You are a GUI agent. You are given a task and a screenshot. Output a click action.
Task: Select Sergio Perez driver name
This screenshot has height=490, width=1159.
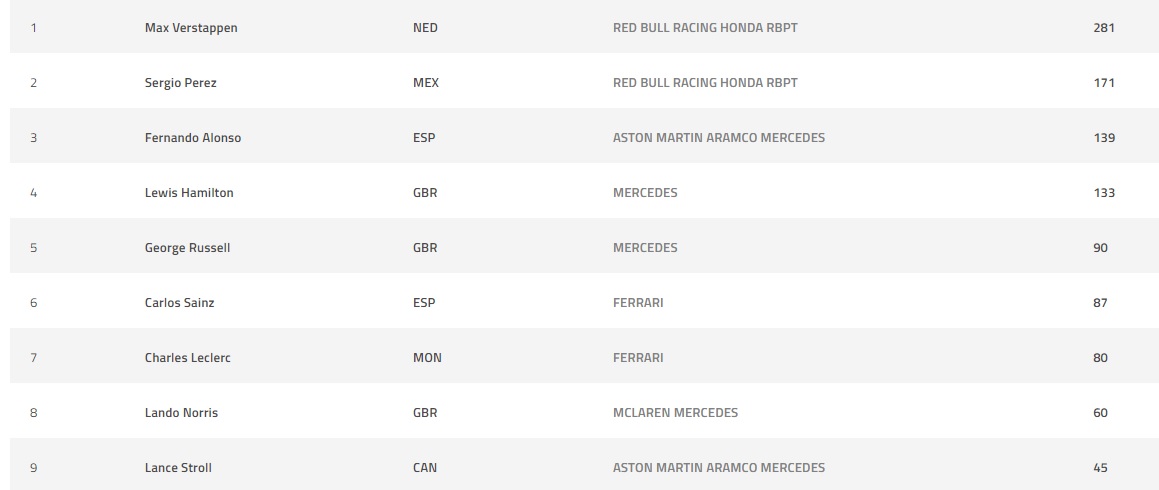tap(180, 83)
